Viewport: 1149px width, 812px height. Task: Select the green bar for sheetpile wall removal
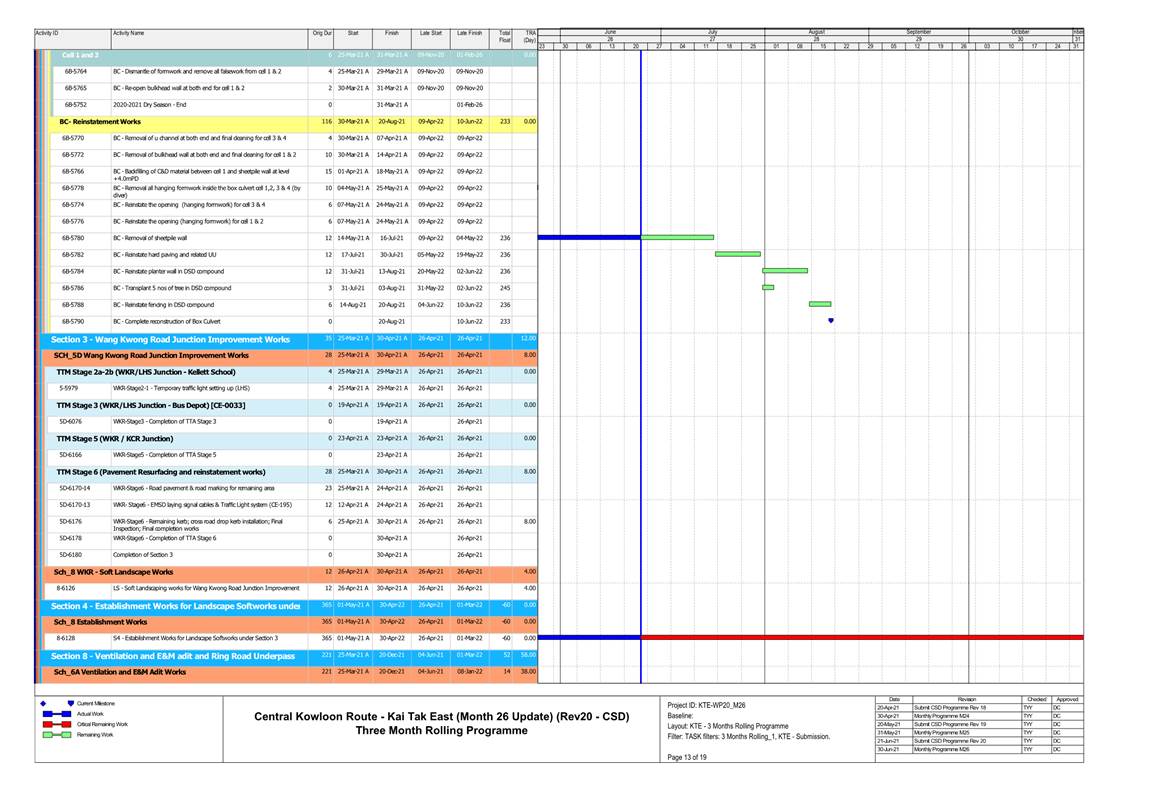(x=677, y=238)
